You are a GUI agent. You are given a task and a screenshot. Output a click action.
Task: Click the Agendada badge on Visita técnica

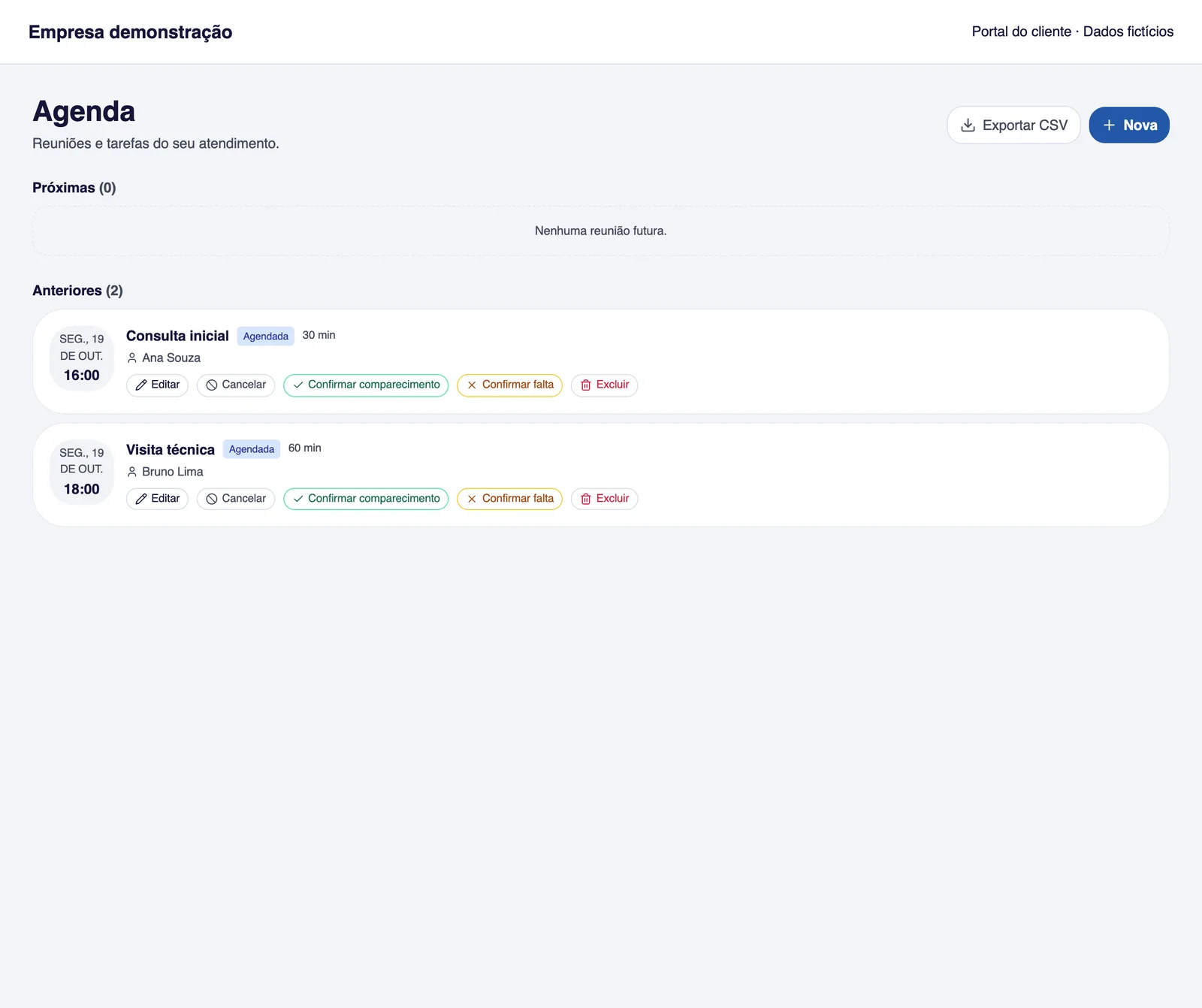pos(252,449)
